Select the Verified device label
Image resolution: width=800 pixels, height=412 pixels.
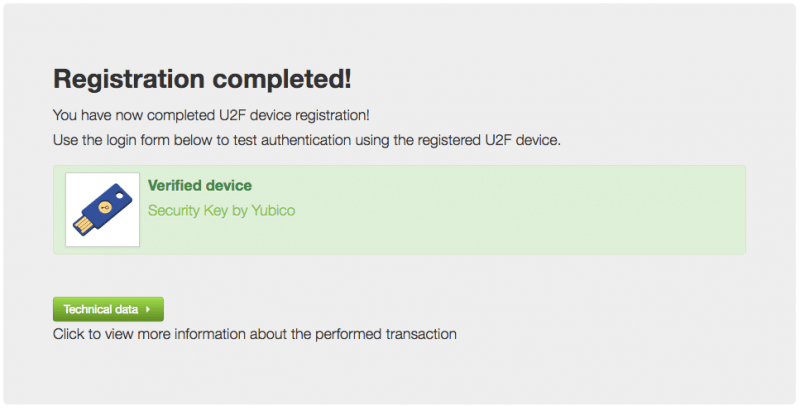coord(200,186)
